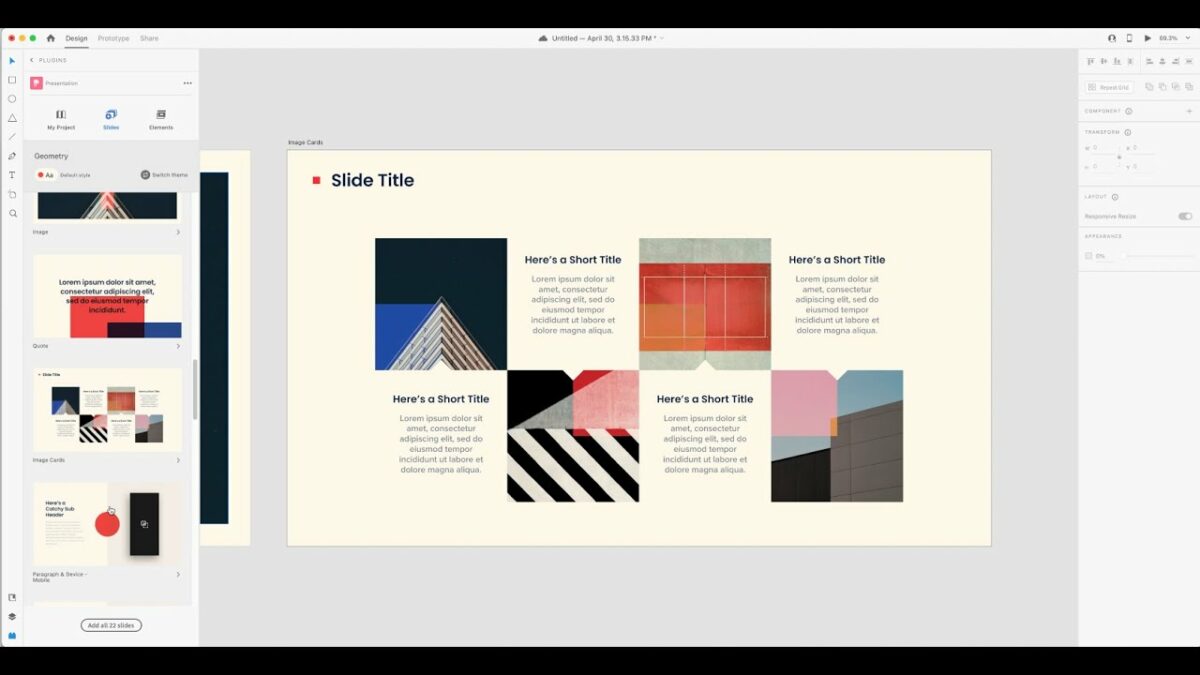Click Add all 22 slides

pos(110,624)
